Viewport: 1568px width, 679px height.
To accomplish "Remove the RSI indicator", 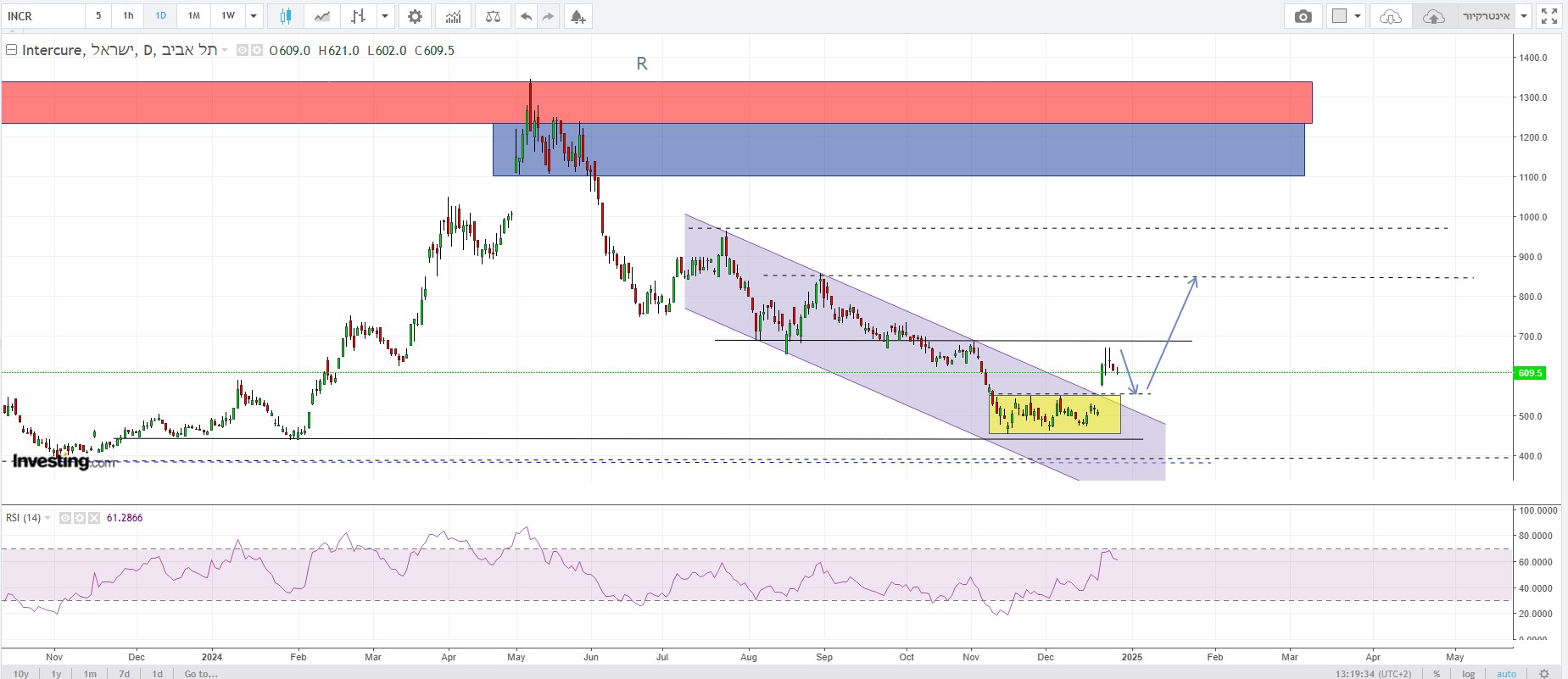I will pos(93,518).
